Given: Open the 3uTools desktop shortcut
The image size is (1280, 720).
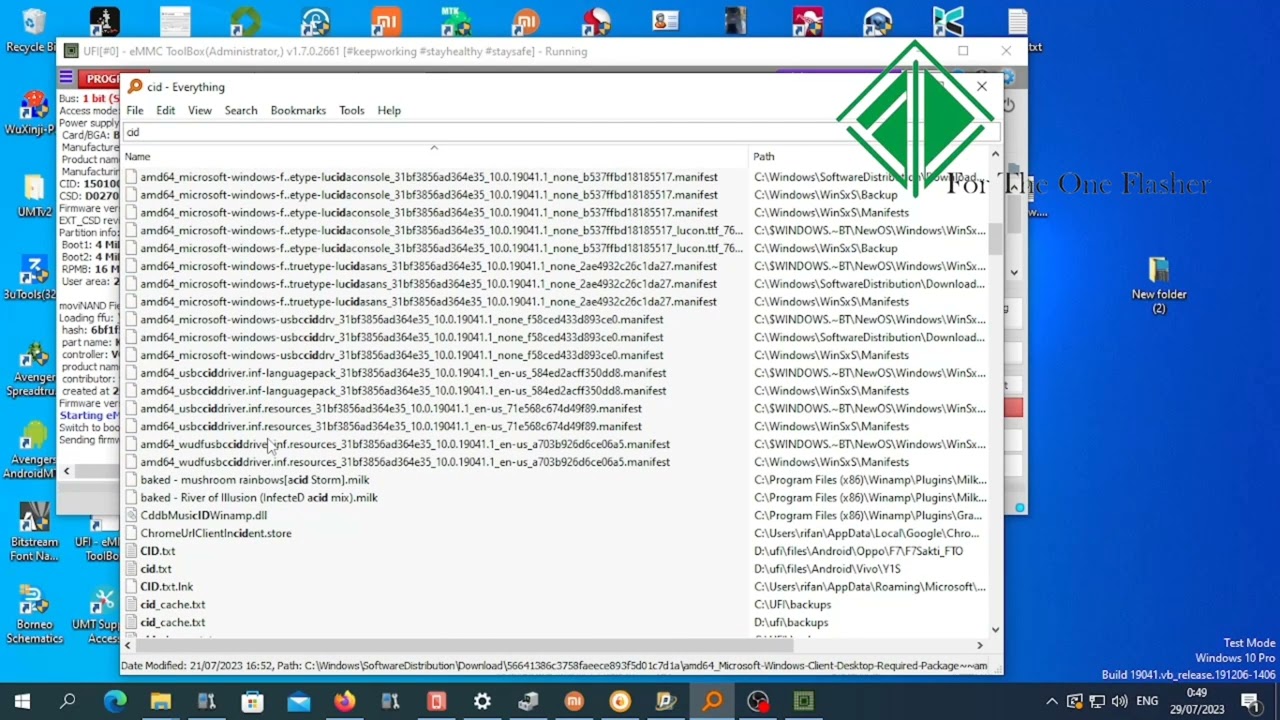Looking at the screenshot, I should [32, 277].
